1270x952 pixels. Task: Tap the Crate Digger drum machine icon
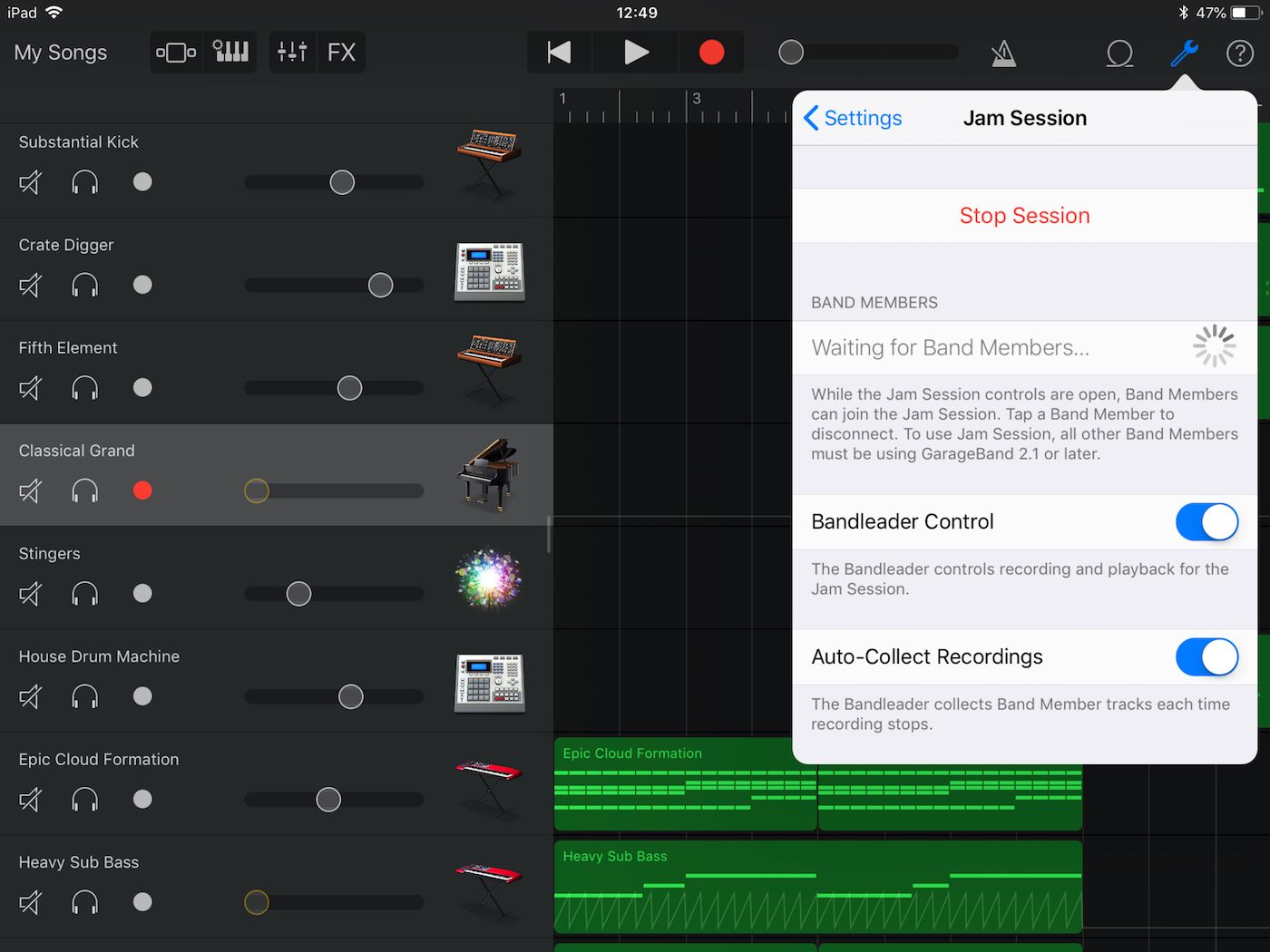pyautogui.click(x=489, y=269)
